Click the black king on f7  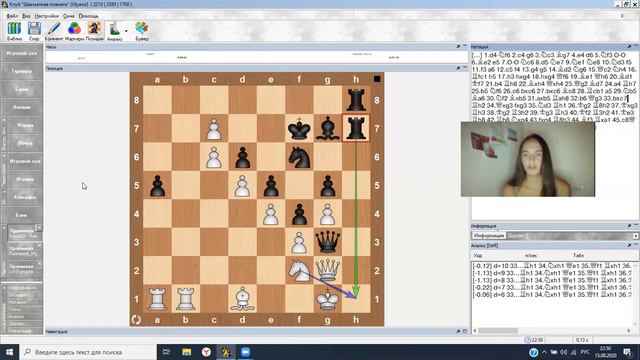pyautogui.click(x=299, y=128)
